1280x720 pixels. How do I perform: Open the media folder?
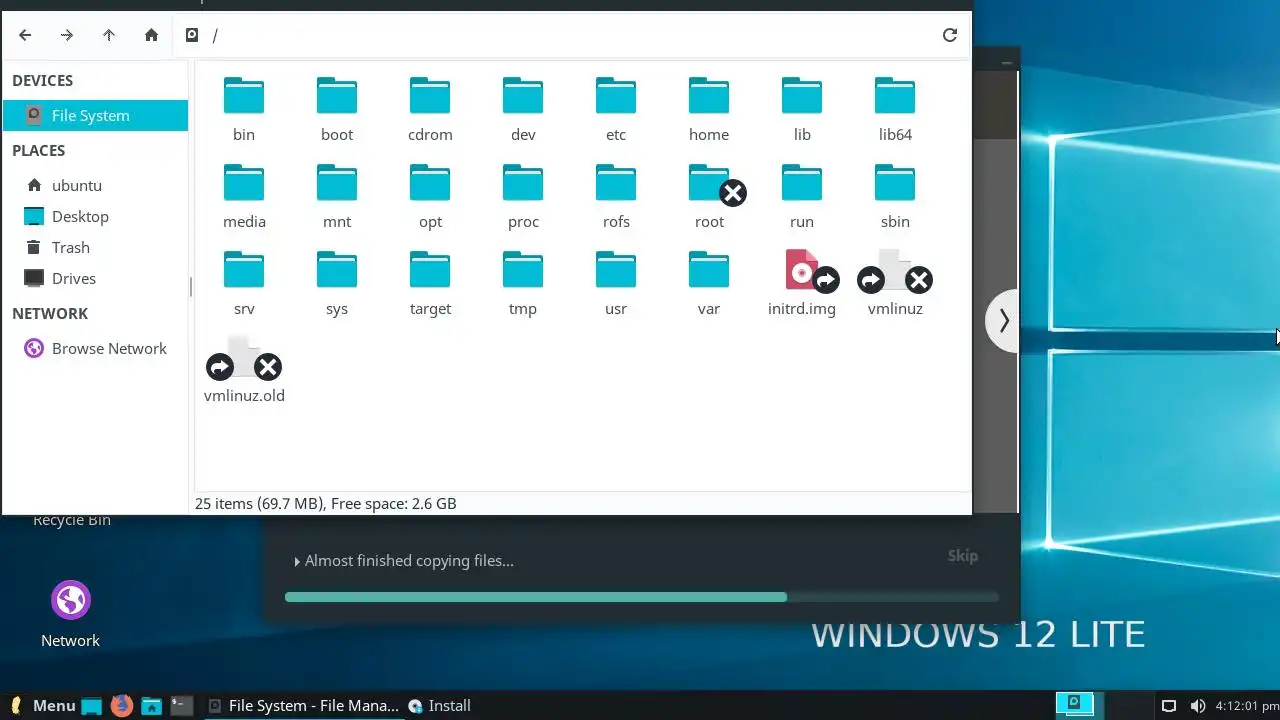click(244, 197)
